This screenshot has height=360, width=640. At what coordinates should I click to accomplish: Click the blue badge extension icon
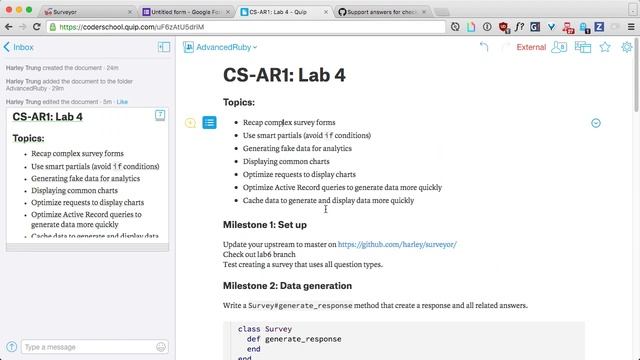(x=584, y=27)
